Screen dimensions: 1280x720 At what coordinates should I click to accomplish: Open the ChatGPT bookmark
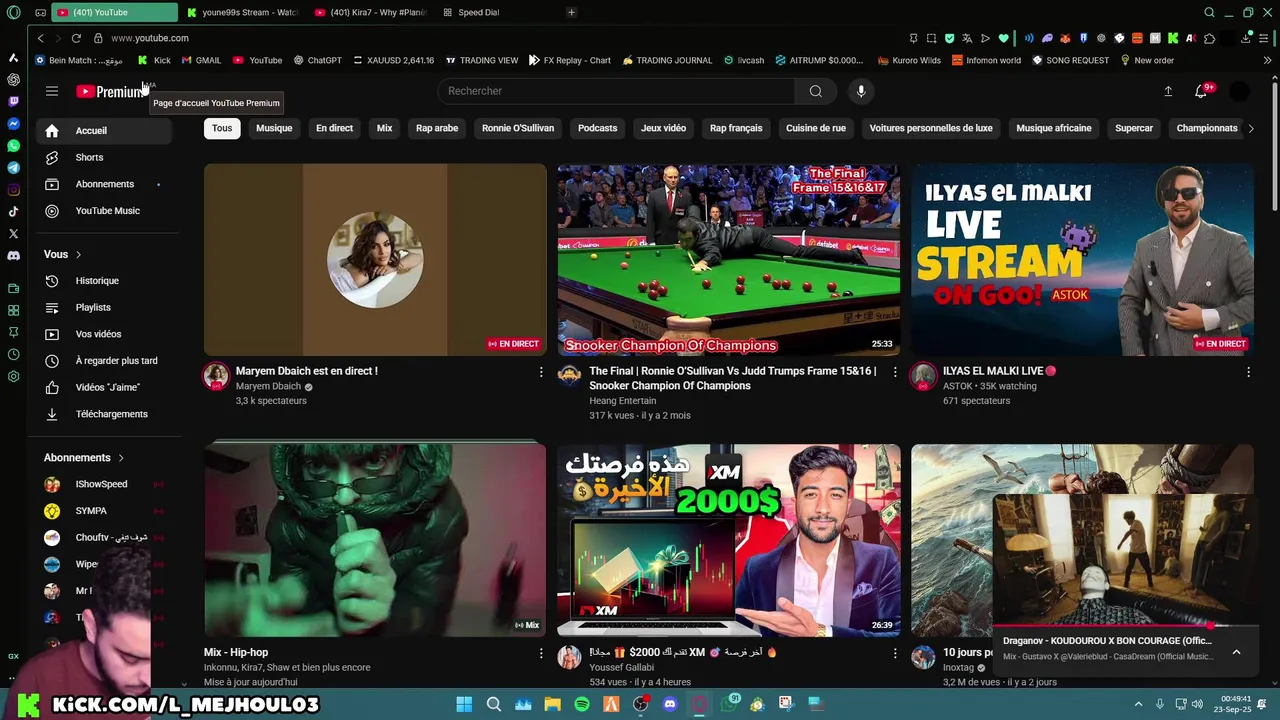317,60
